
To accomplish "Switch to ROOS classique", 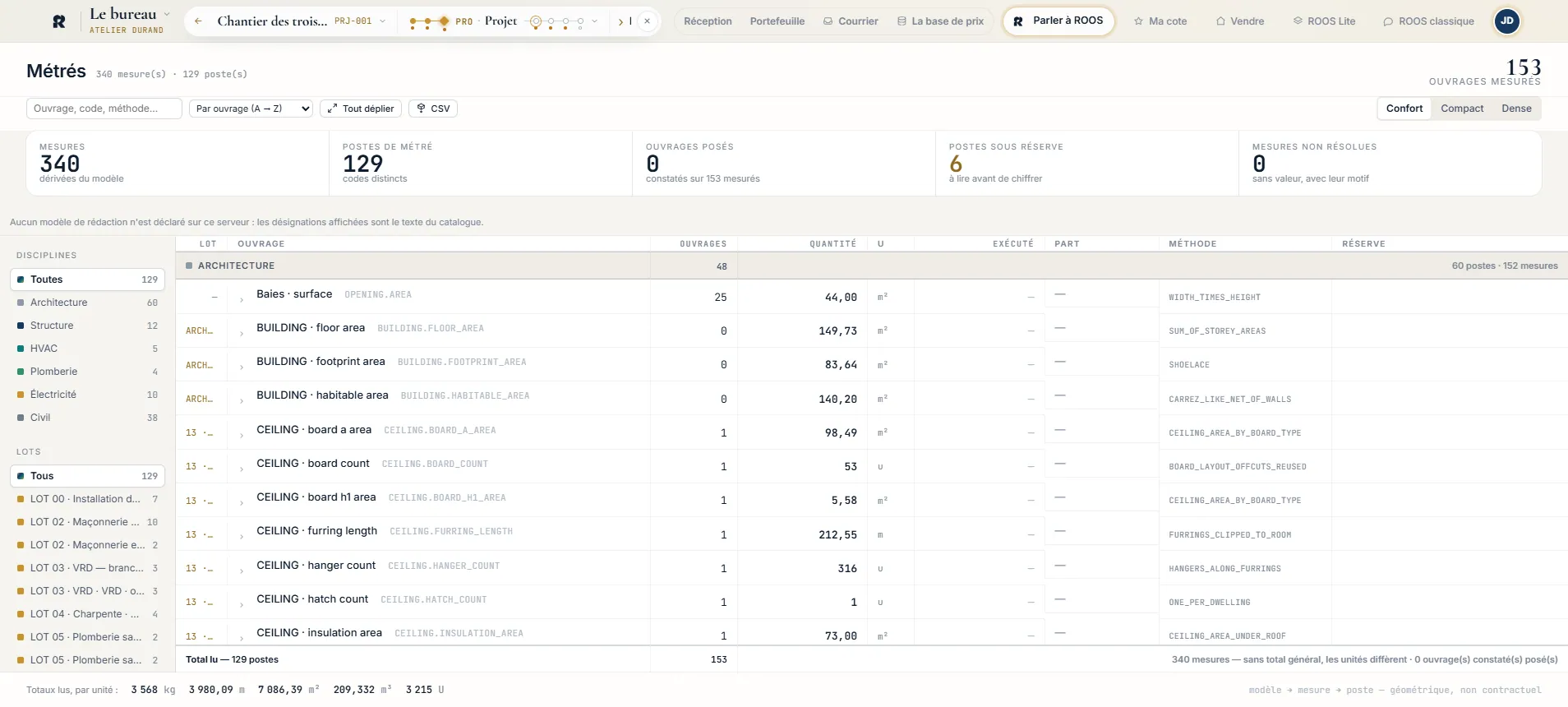I will coord(1428,21).
